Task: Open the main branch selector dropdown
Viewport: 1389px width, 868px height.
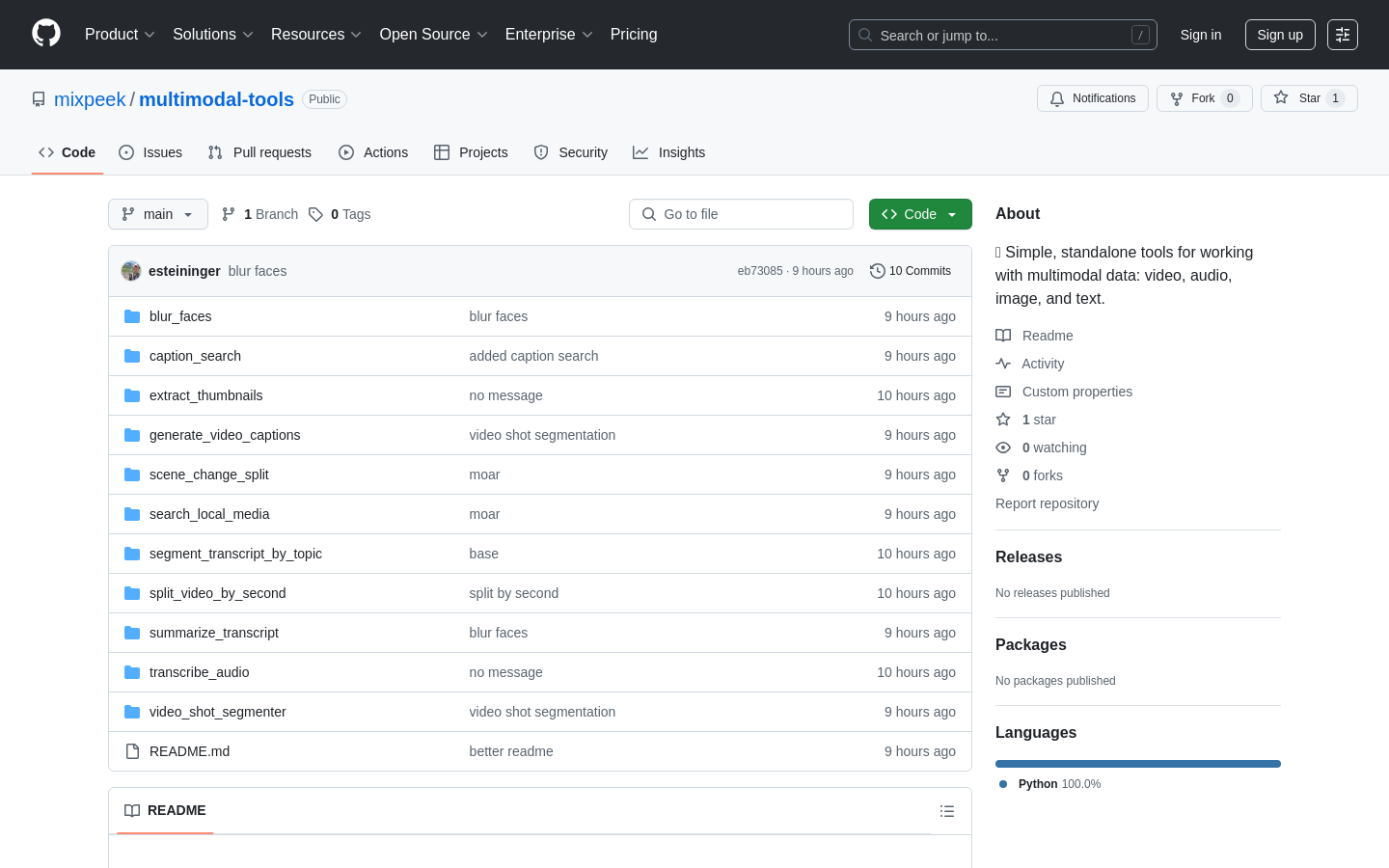Action: (x=158, y=214)
